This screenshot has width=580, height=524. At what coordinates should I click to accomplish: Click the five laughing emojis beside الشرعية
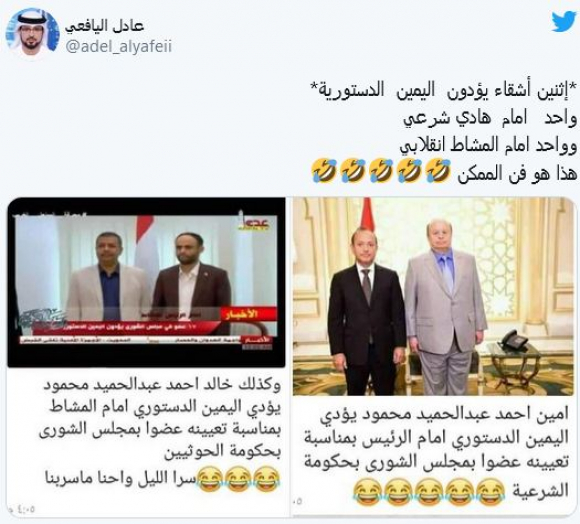429,491
